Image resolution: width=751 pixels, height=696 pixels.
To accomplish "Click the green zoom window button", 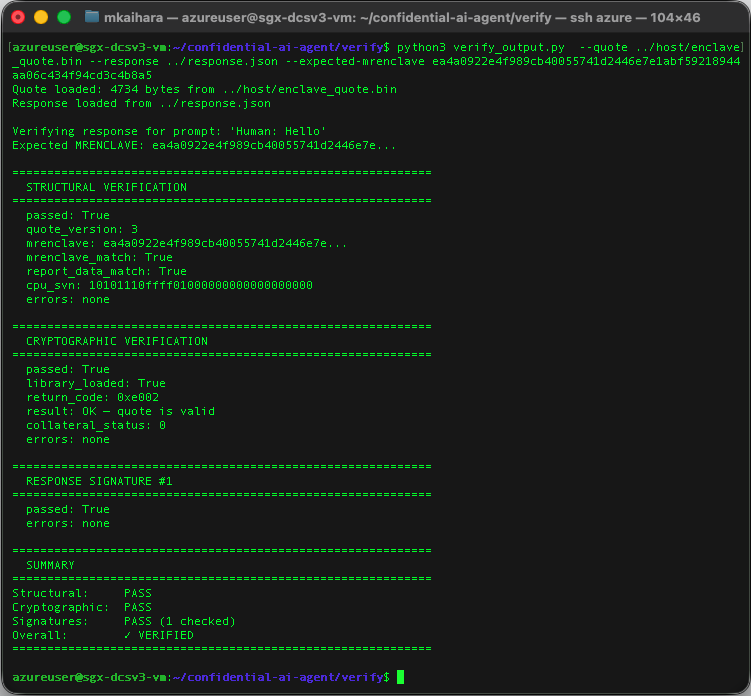I will click(x=64, y=17).
